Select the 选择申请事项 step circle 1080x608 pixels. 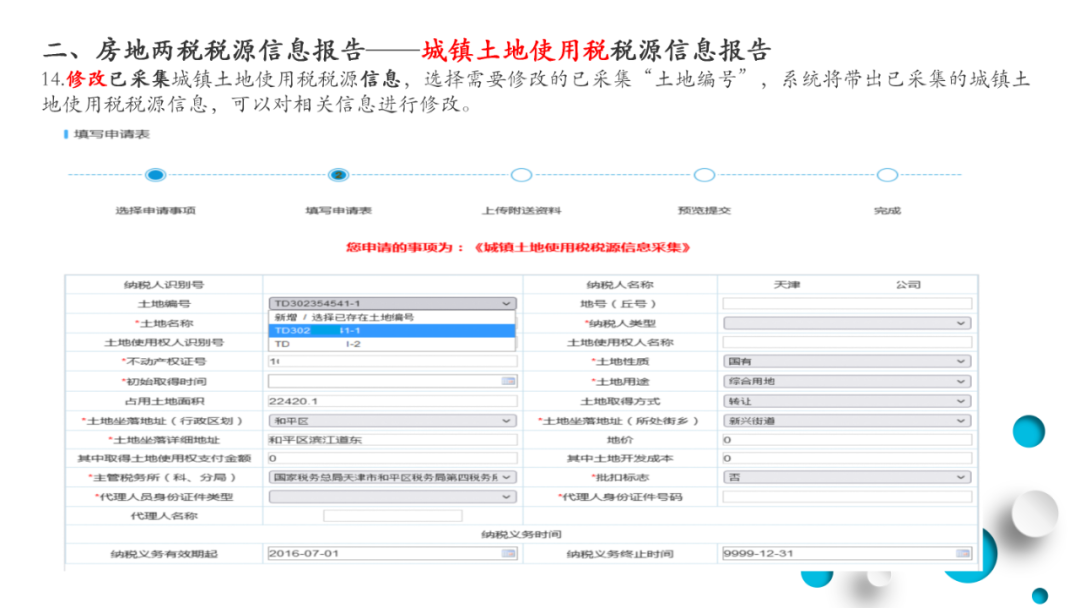pyautogui.click(x=156, y=175)
